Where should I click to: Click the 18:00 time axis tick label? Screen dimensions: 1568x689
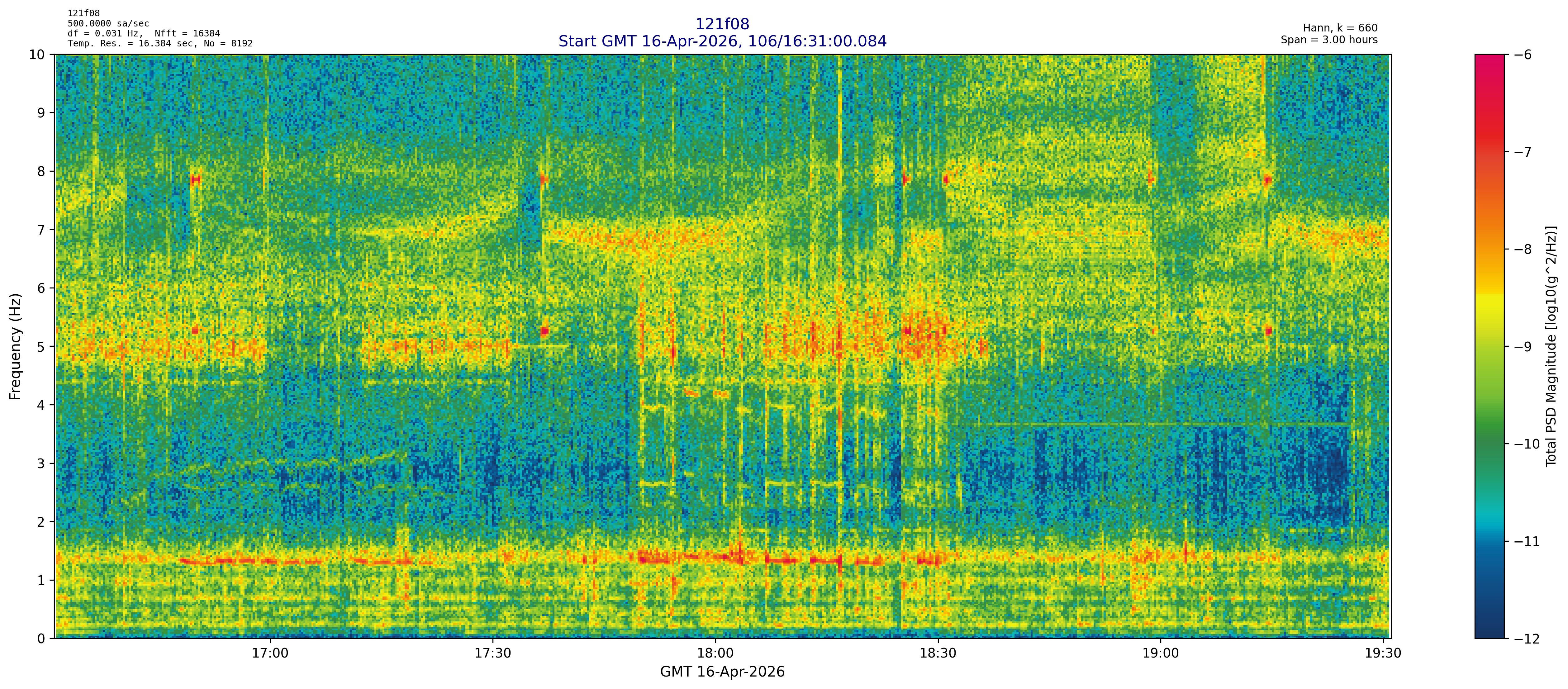[x=715, y=654]
